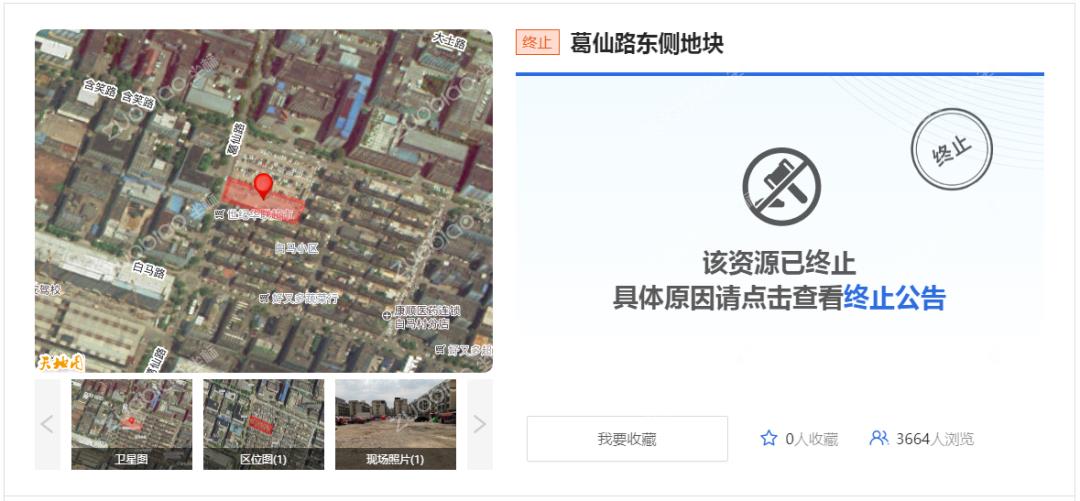Screen dimensions: 1080x501
Task: Click the 3664人浏览 text
Action: pyautogui.click(x=935, y=439)
